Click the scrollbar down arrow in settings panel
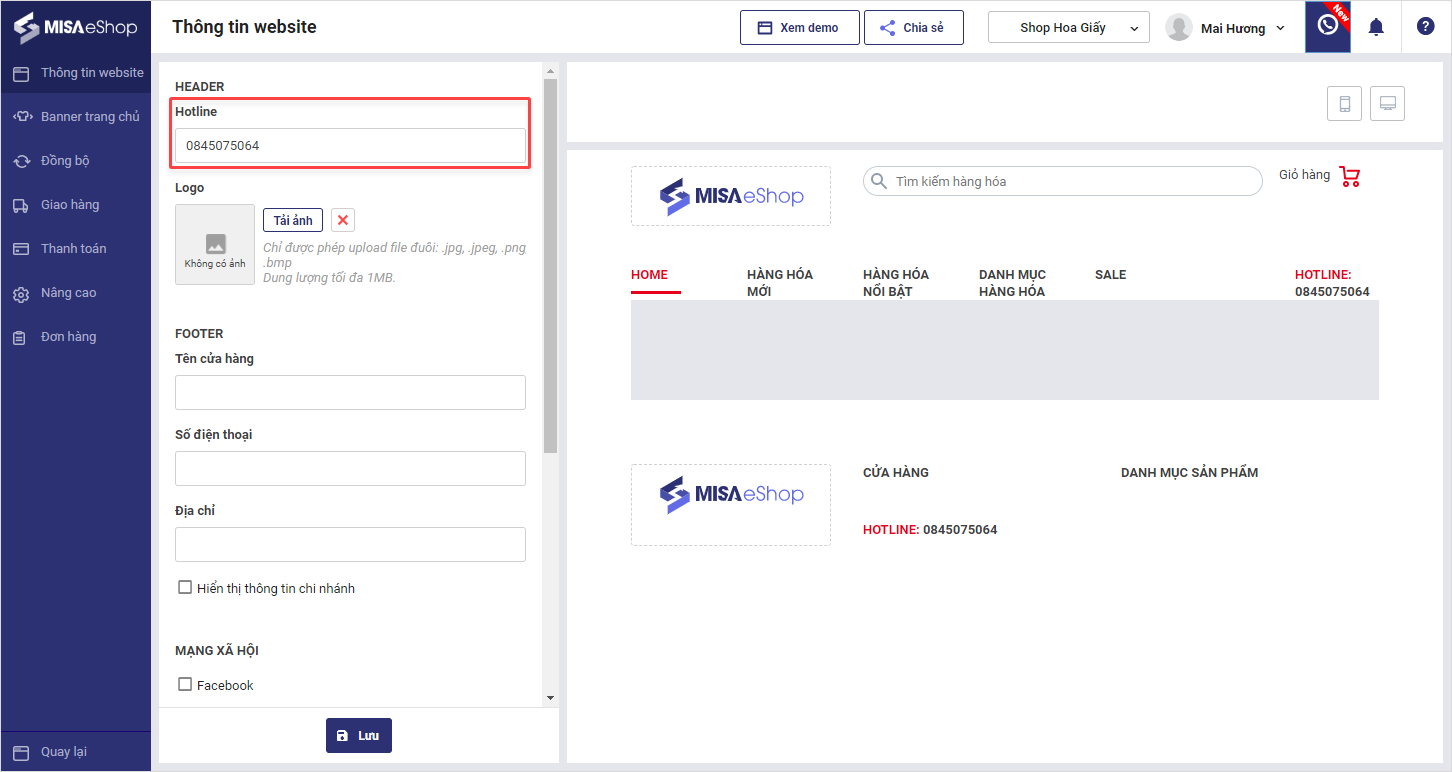1452x772 pixels. click(550, 697)
